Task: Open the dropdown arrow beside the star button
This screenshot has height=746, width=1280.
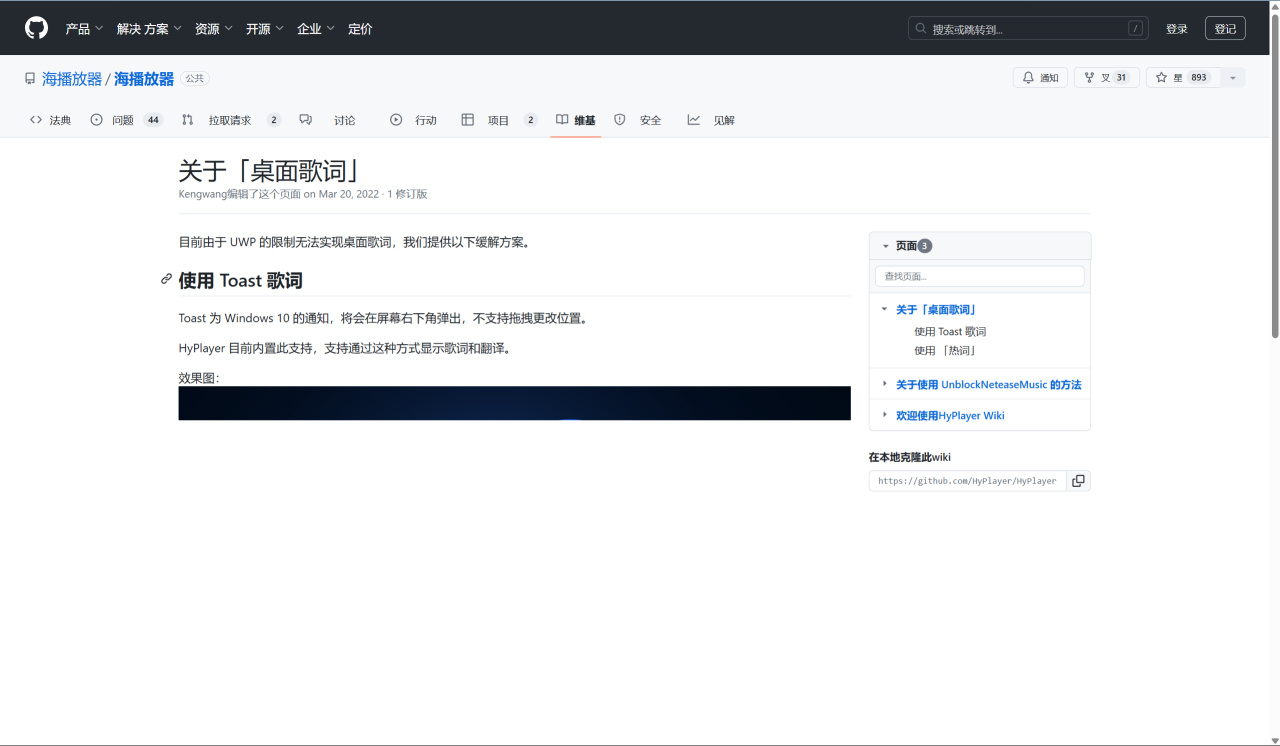Action: click(x=1233, y=78)
